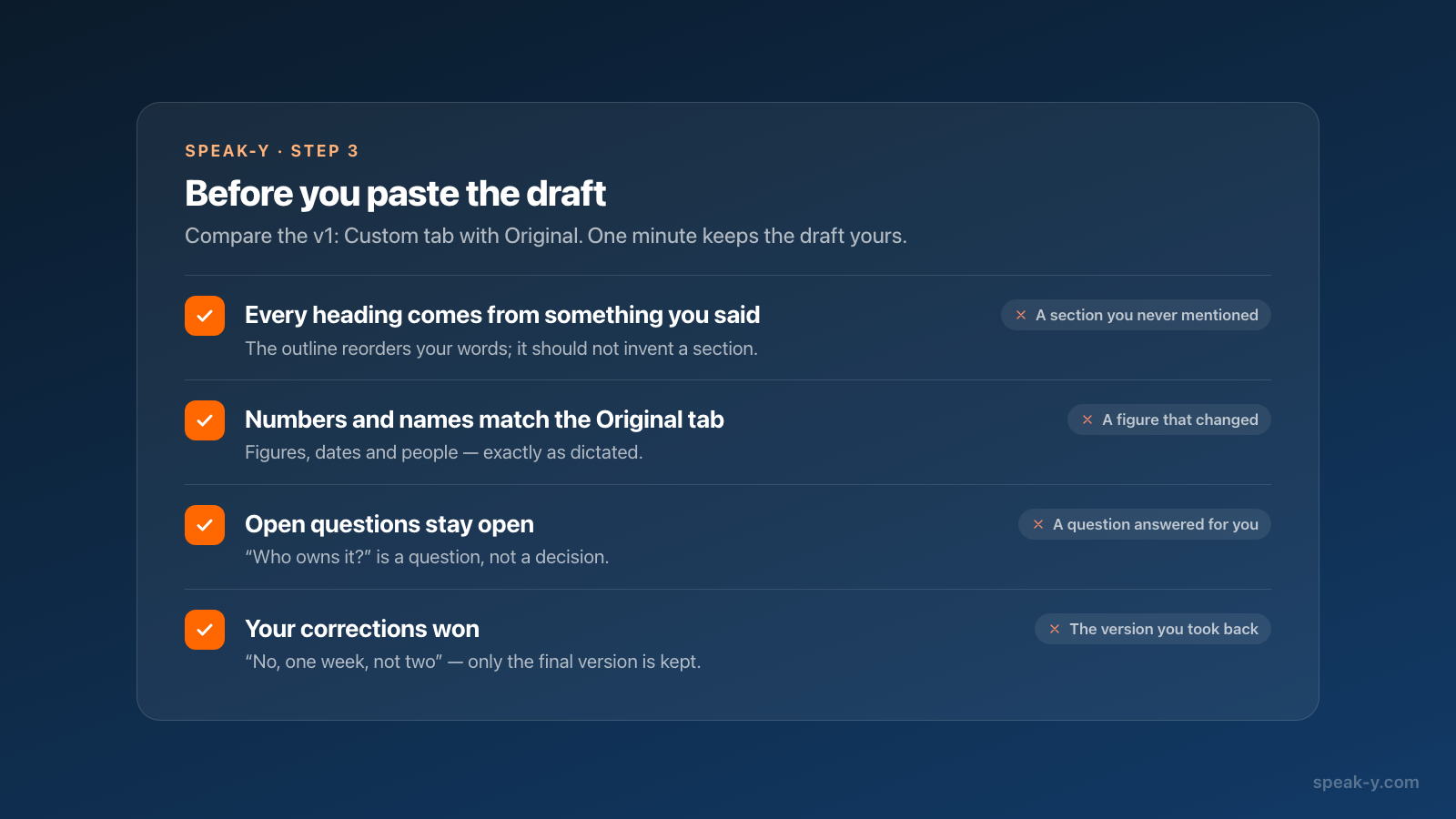Viewport: 1456px width, 819px height.
Task: Click the 'Your corrections won' title
Action: pyautogui.click(x=362, y=629)
